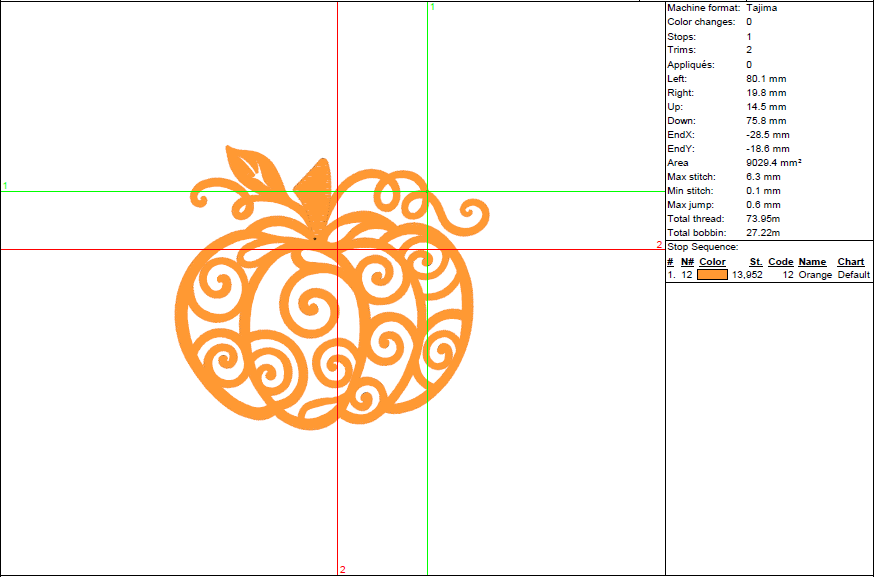The image size is (874, 577).
Task: Click the small black start point dot
Action: coord(315,239)
